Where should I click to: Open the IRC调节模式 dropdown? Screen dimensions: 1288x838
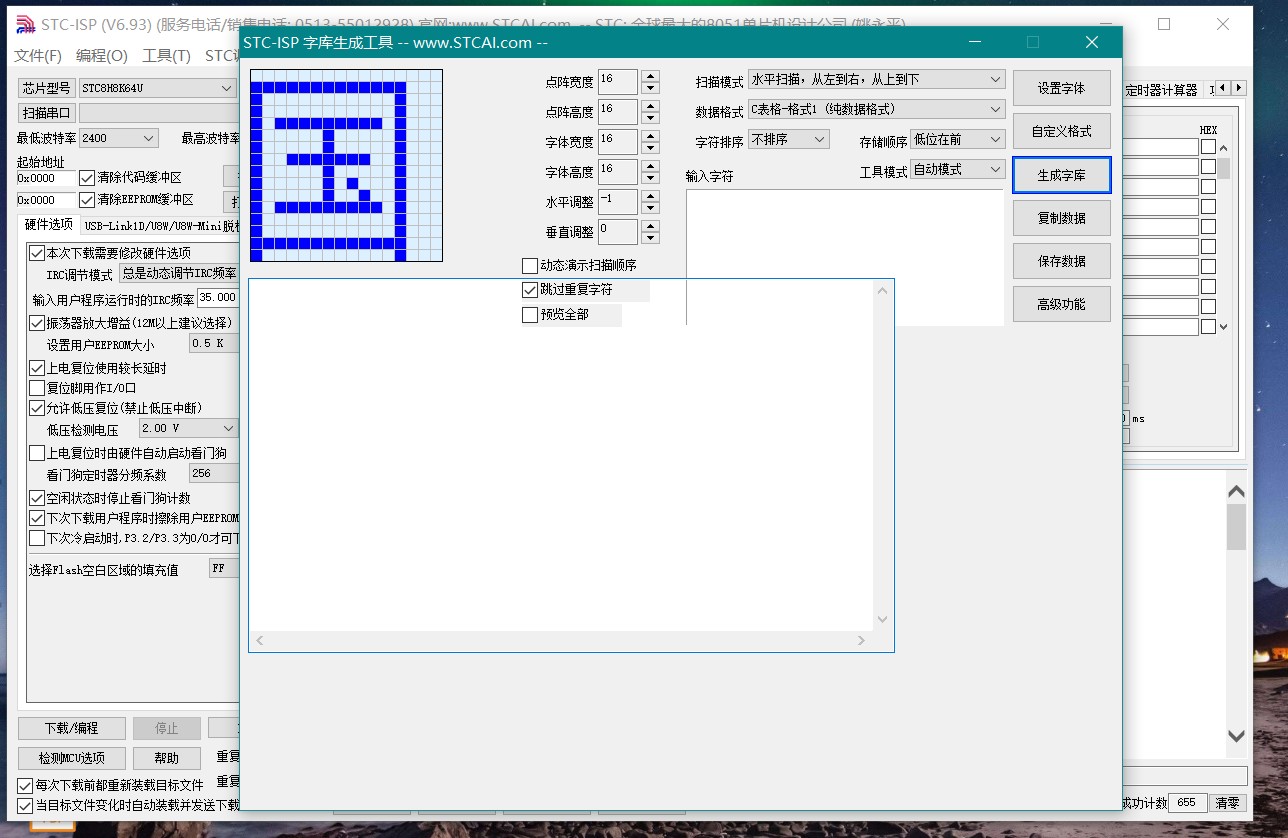[x=178, y=273]
